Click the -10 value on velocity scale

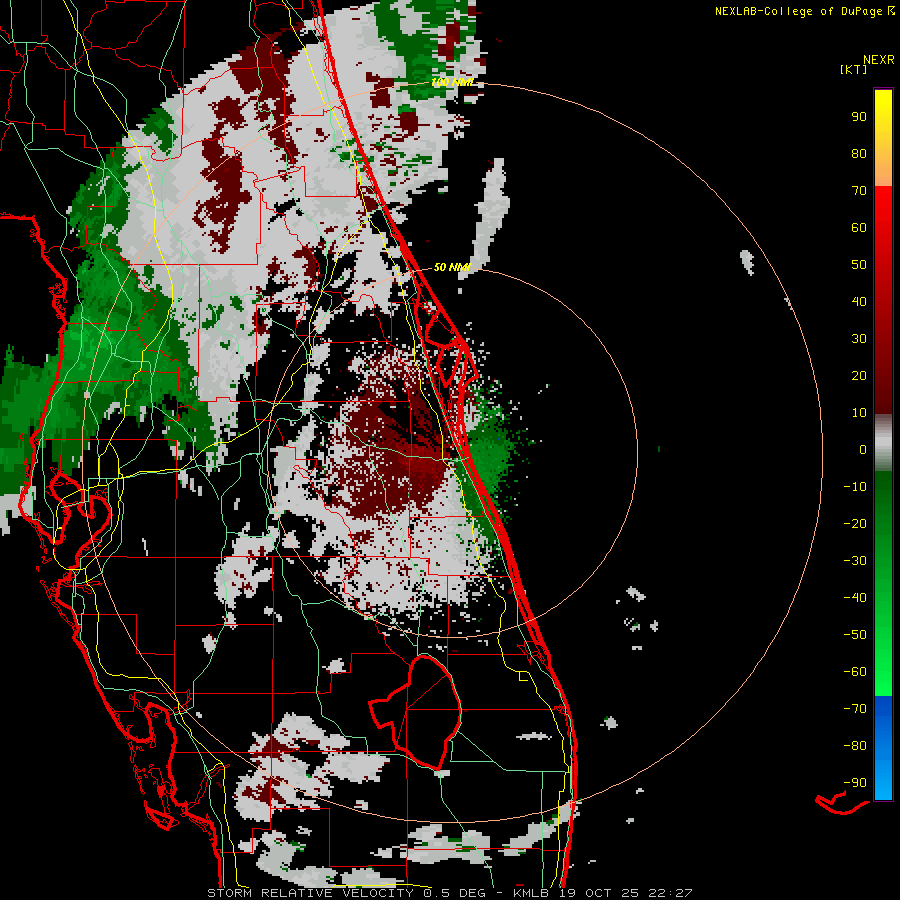855,487
